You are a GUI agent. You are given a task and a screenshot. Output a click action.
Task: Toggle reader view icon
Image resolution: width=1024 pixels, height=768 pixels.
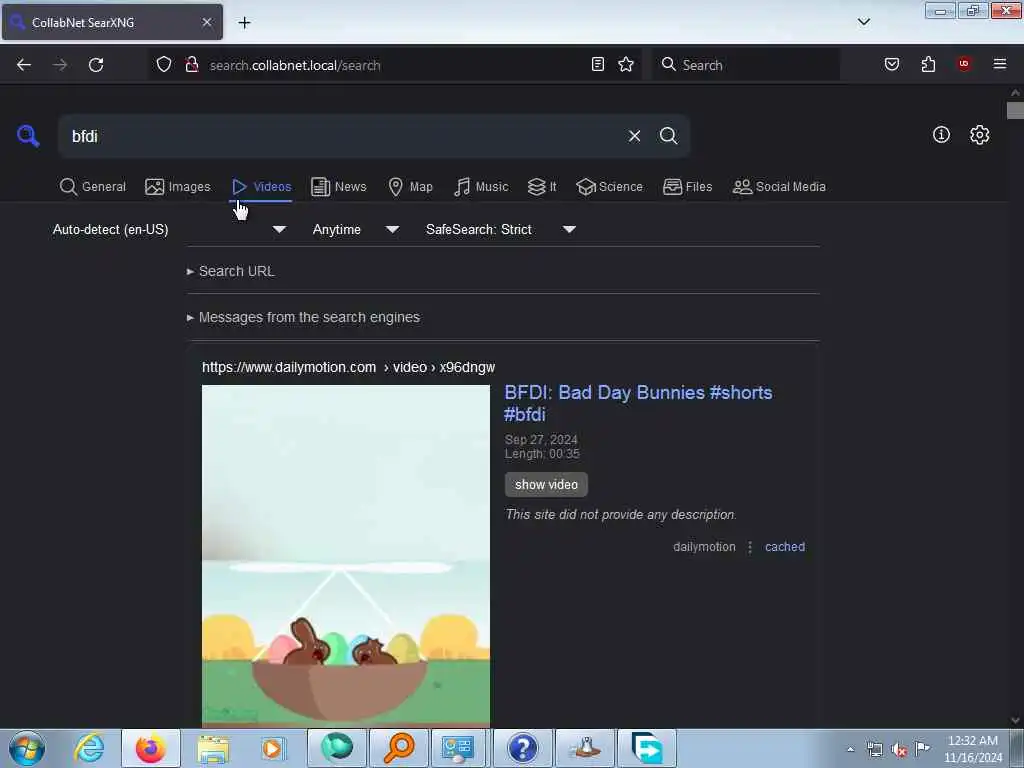coord(598,65)
